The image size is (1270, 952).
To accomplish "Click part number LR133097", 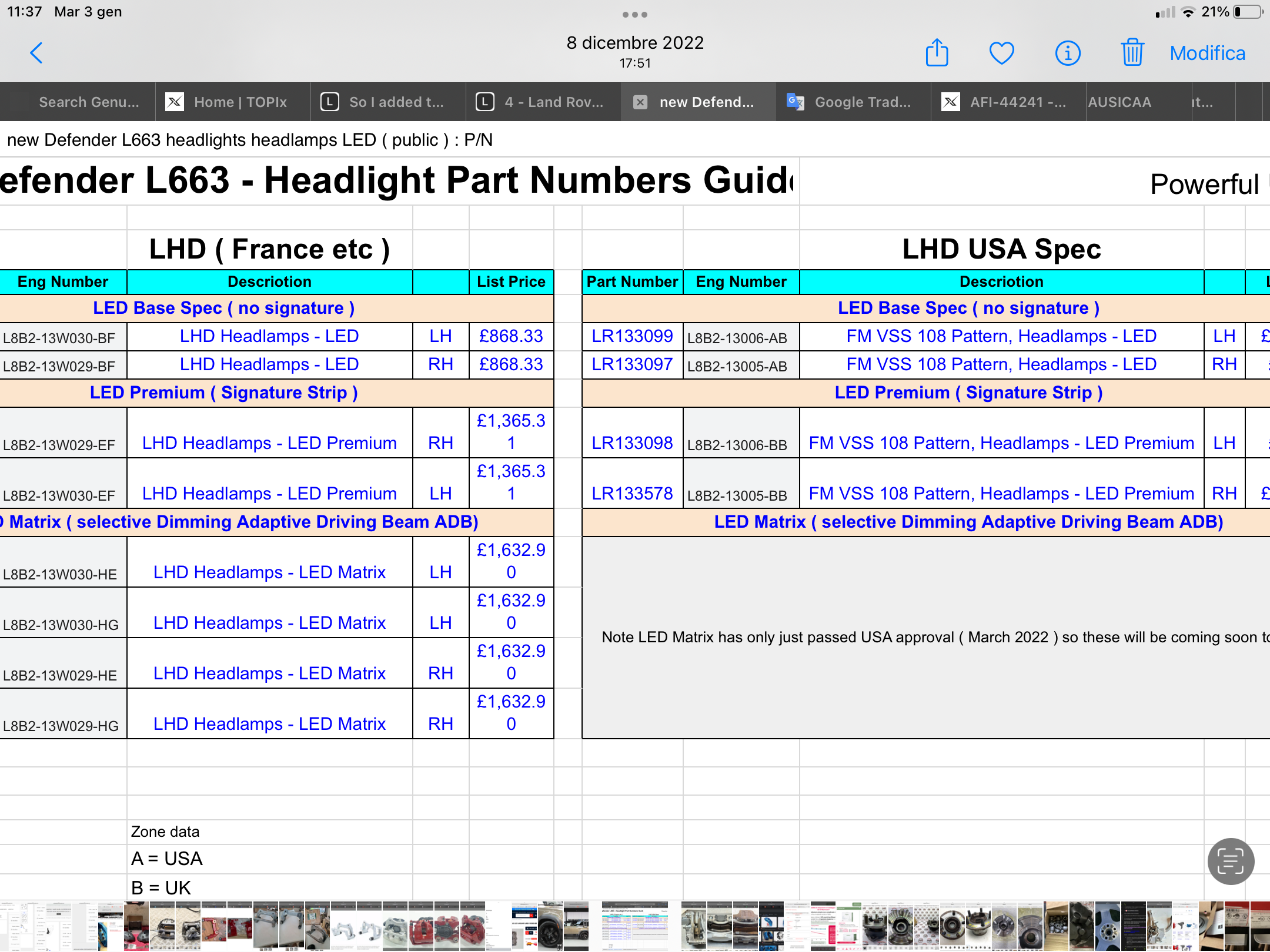I will tap(632, 364).
